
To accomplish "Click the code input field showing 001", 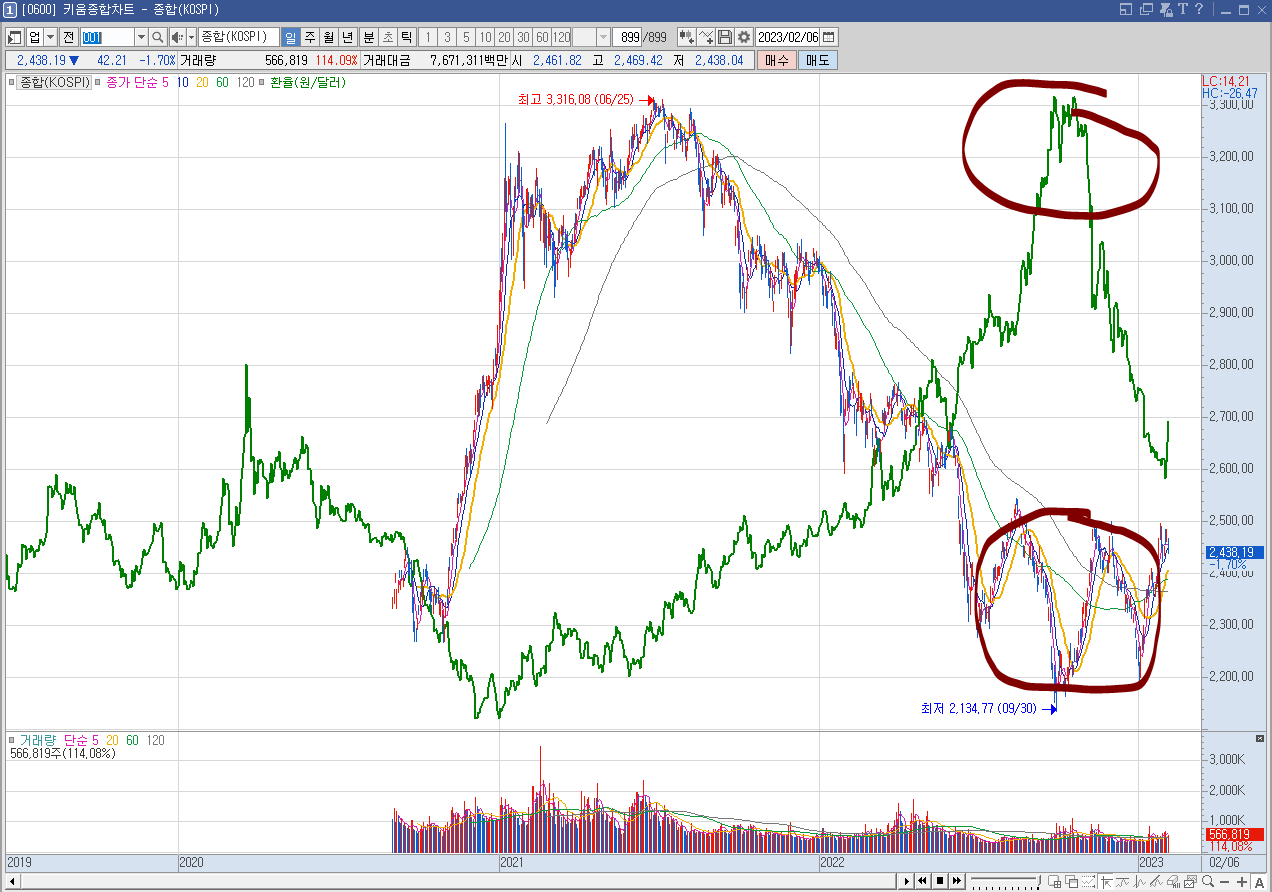I will click(x=107, y=37).
